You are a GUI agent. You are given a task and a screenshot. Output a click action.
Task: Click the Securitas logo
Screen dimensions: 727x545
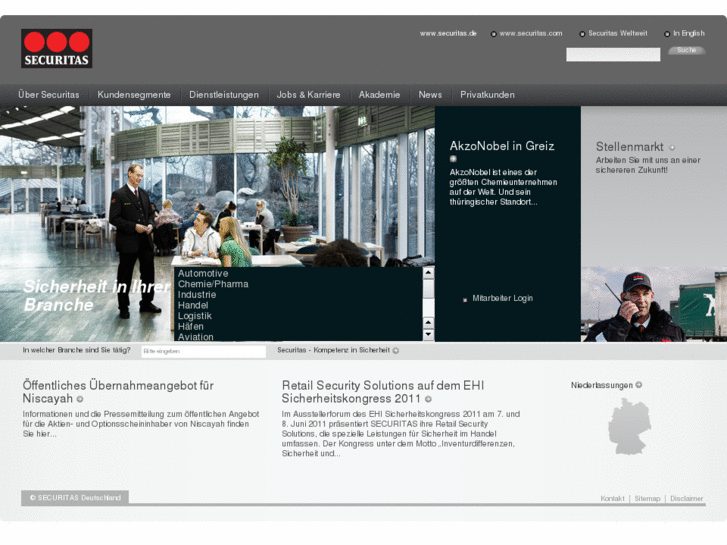tap(57, 49)
